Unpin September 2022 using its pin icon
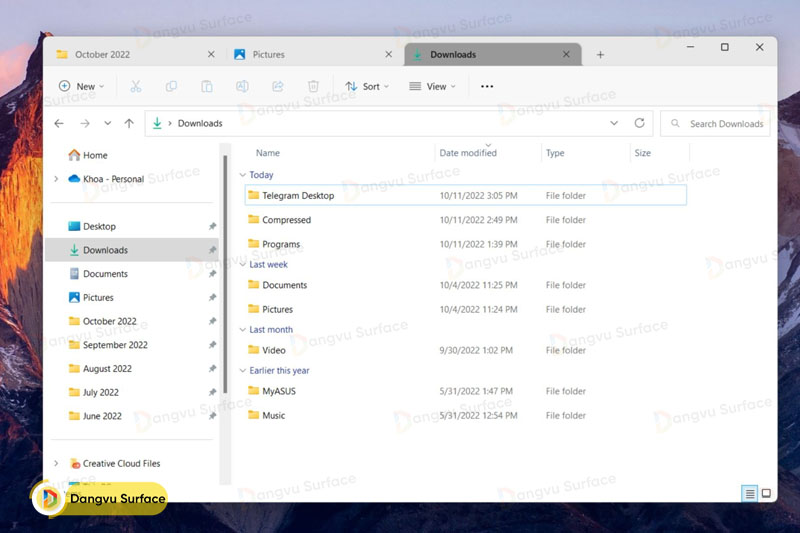Viewport: 800px width, 533px height. (x=212, y=345)
